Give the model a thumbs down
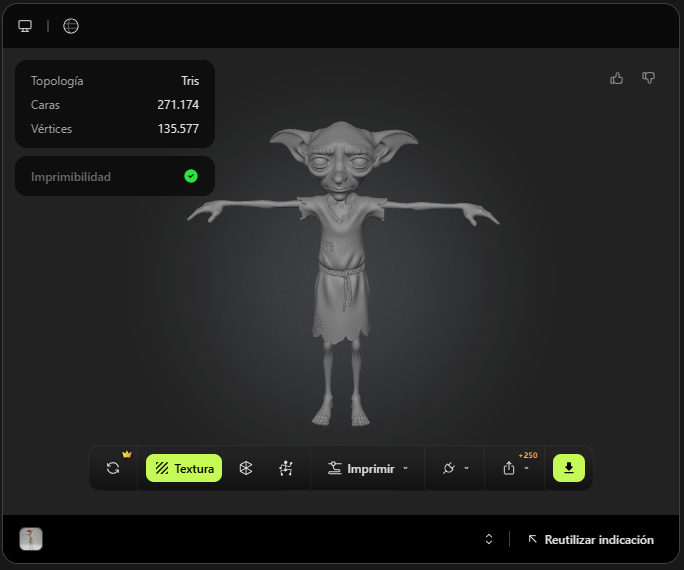Image resolution: width=684 pixels, height=570 pixels. pos(648,78)
